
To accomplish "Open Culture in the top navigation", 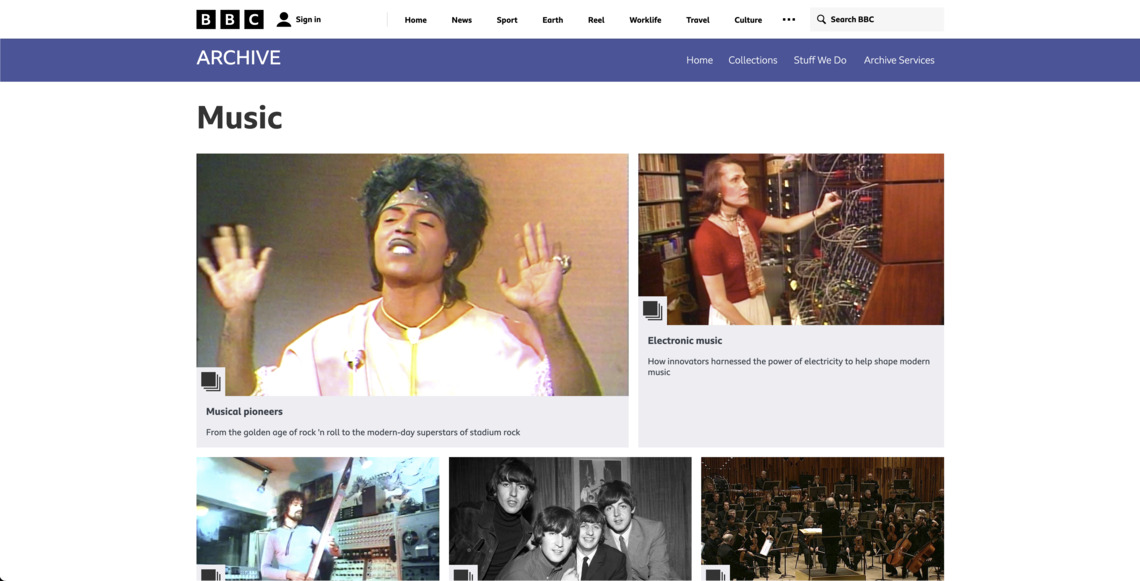I will (x=748, y=20).
